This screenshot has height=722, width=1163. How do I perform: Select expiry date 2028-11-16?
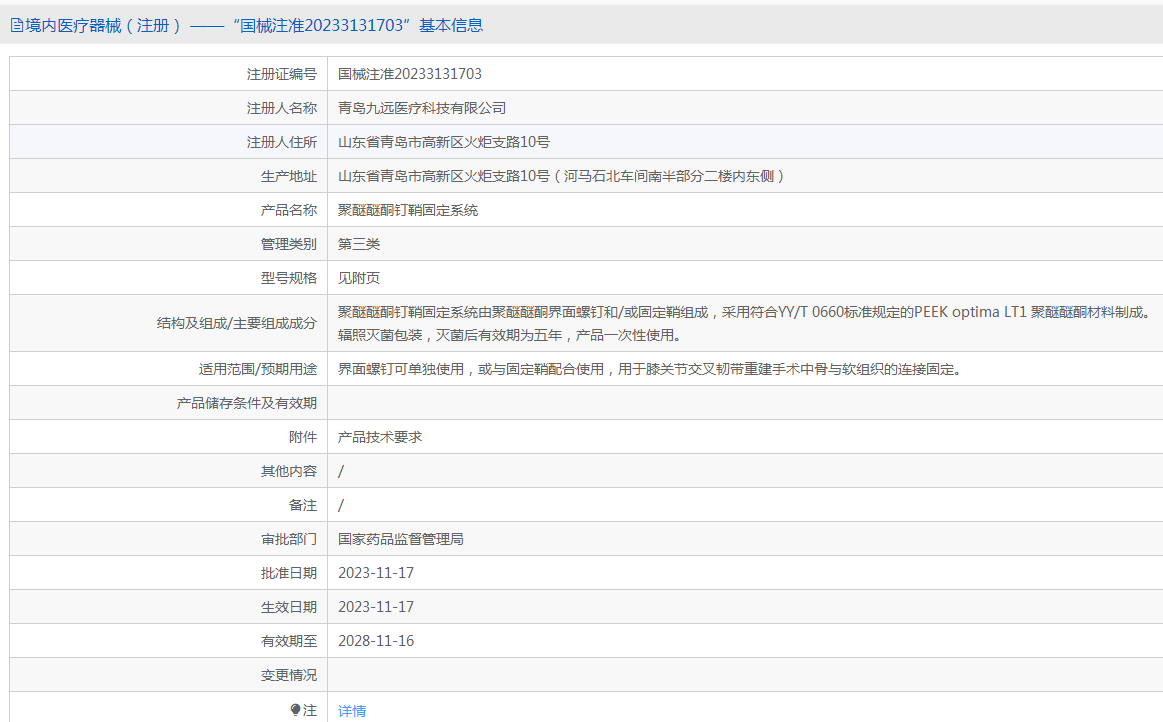pos(376,642)
